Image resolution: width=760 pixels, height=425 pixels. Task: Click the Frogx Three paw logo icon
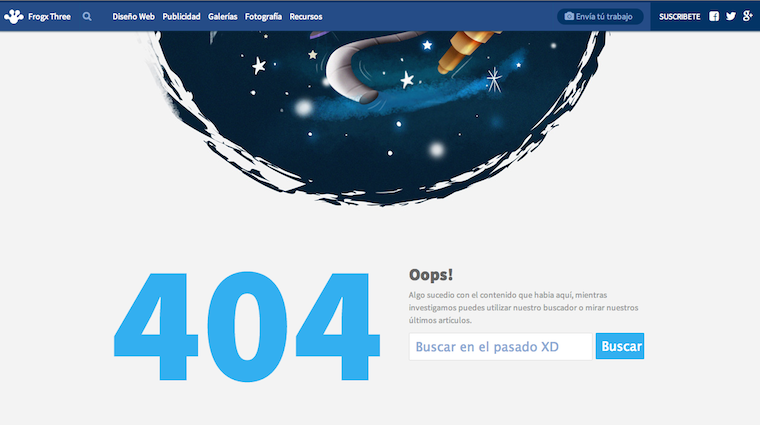point(13,16)
